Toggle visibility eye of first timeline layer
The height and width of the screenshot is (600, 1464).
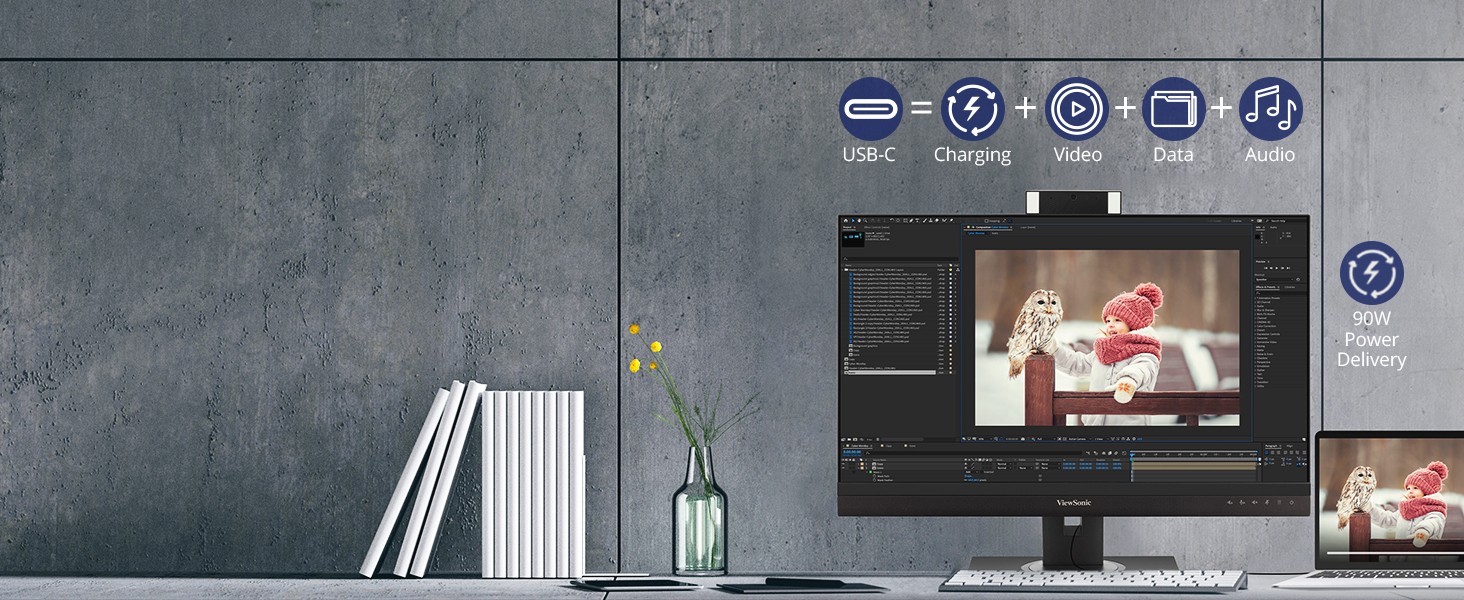pyautogui.click(x=845, y=463)
